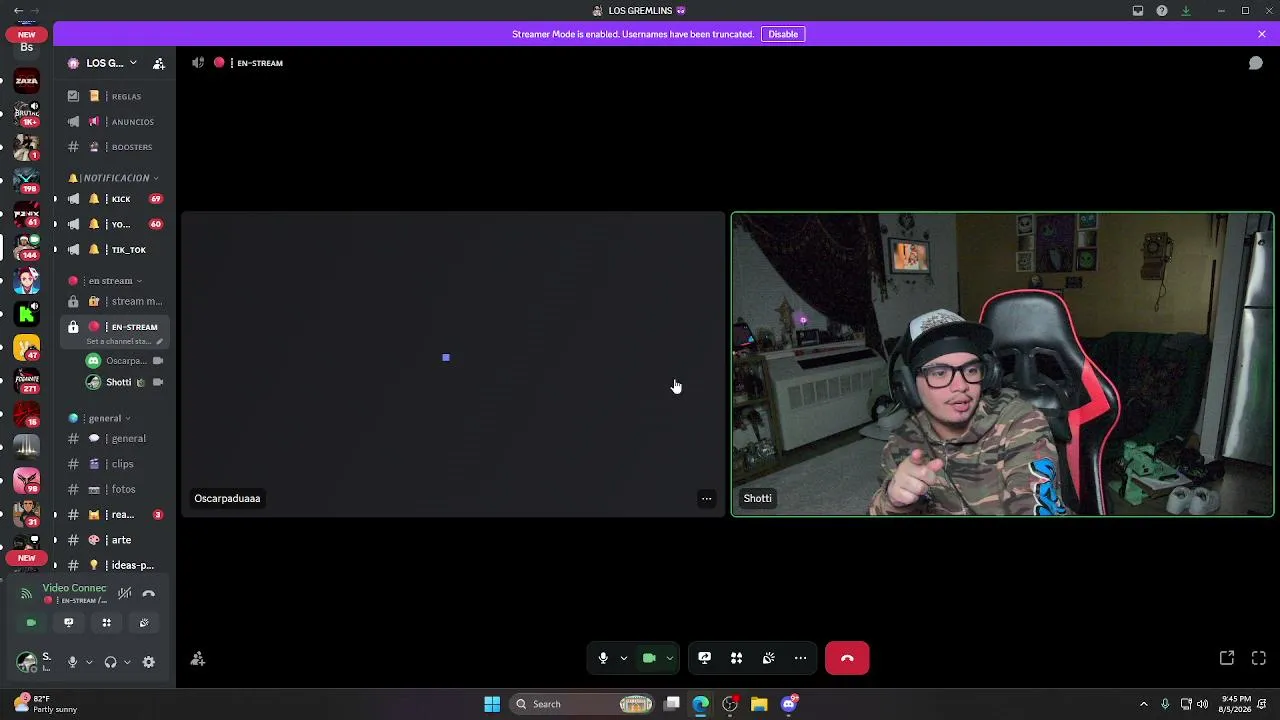
Task: Collapse the NOTIFICACION category
Action: point(113,178)
